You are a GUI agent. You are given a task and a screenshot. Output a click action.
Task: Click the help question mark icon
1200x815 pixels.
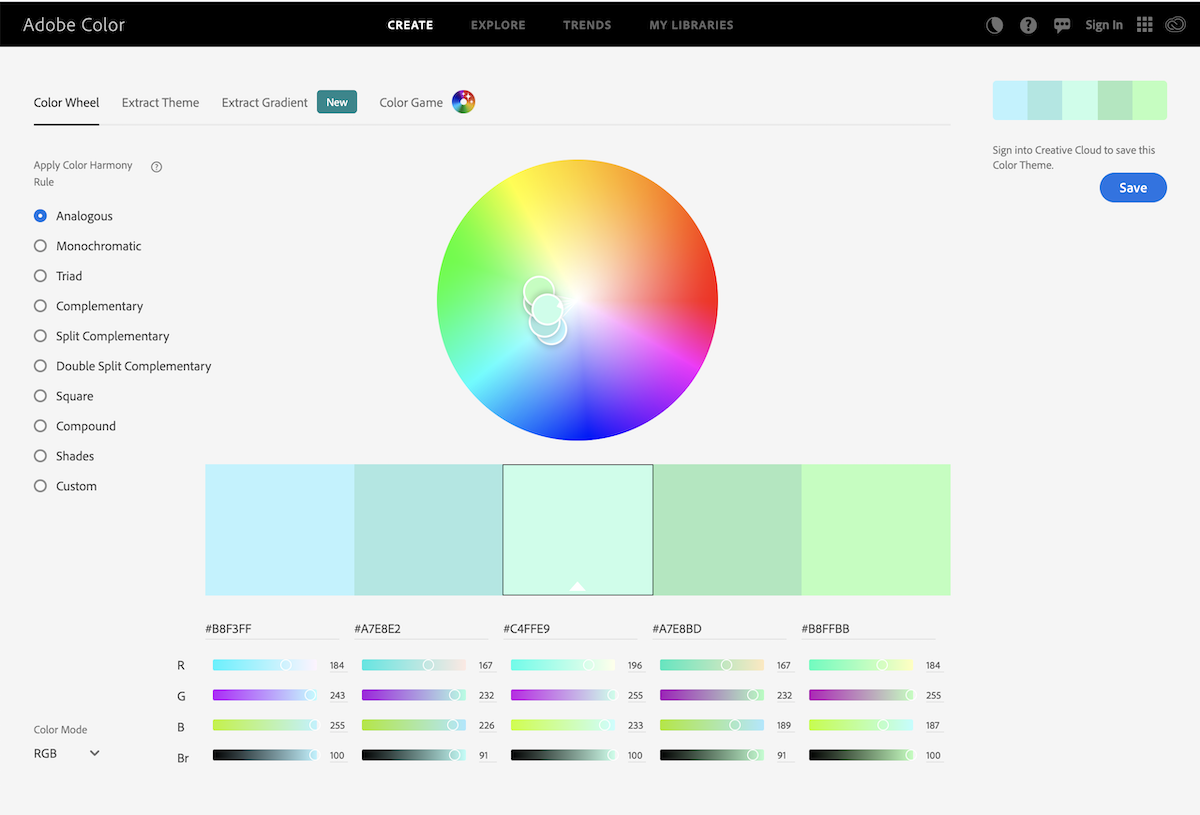1028,24
